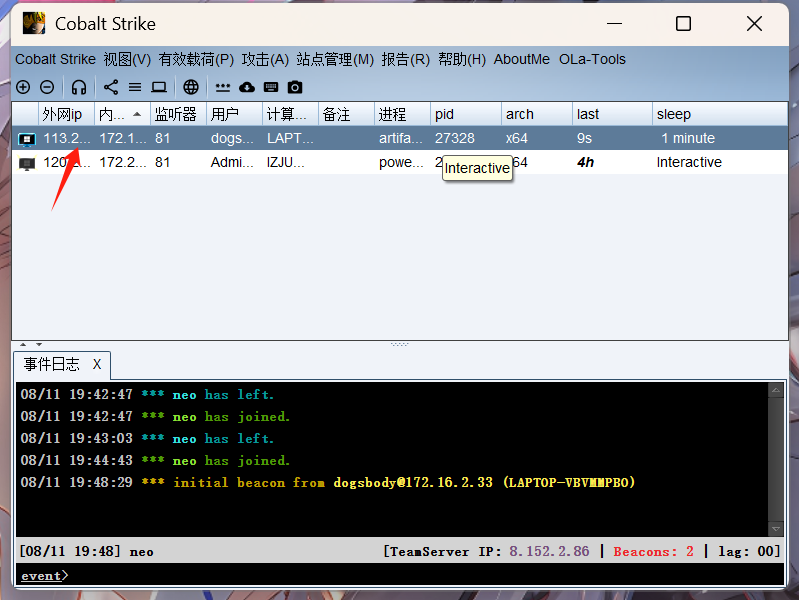Open the OLa-Tools menu
Screen dimensions: 799x600
(592, 59)
